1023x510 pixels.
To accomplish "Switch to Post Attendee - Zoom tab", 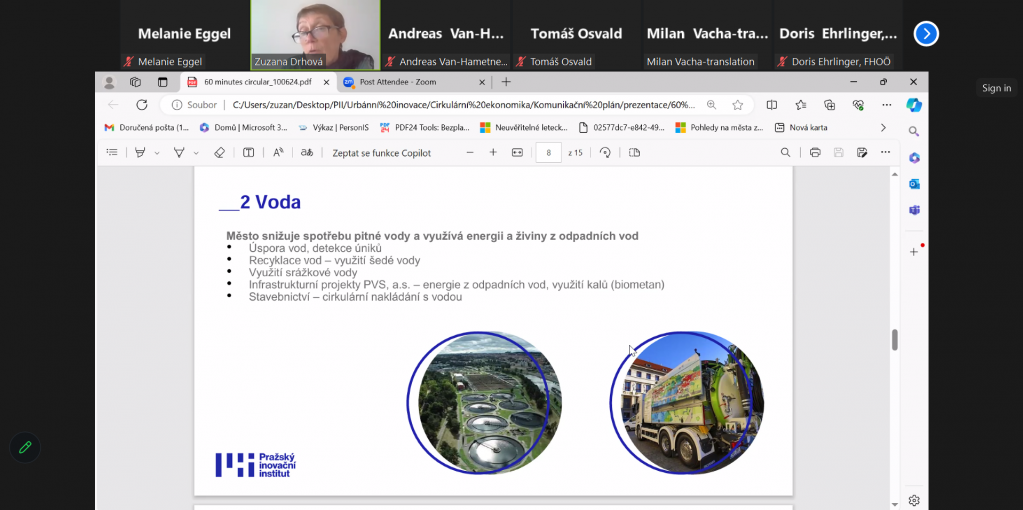I will (414, 82).
